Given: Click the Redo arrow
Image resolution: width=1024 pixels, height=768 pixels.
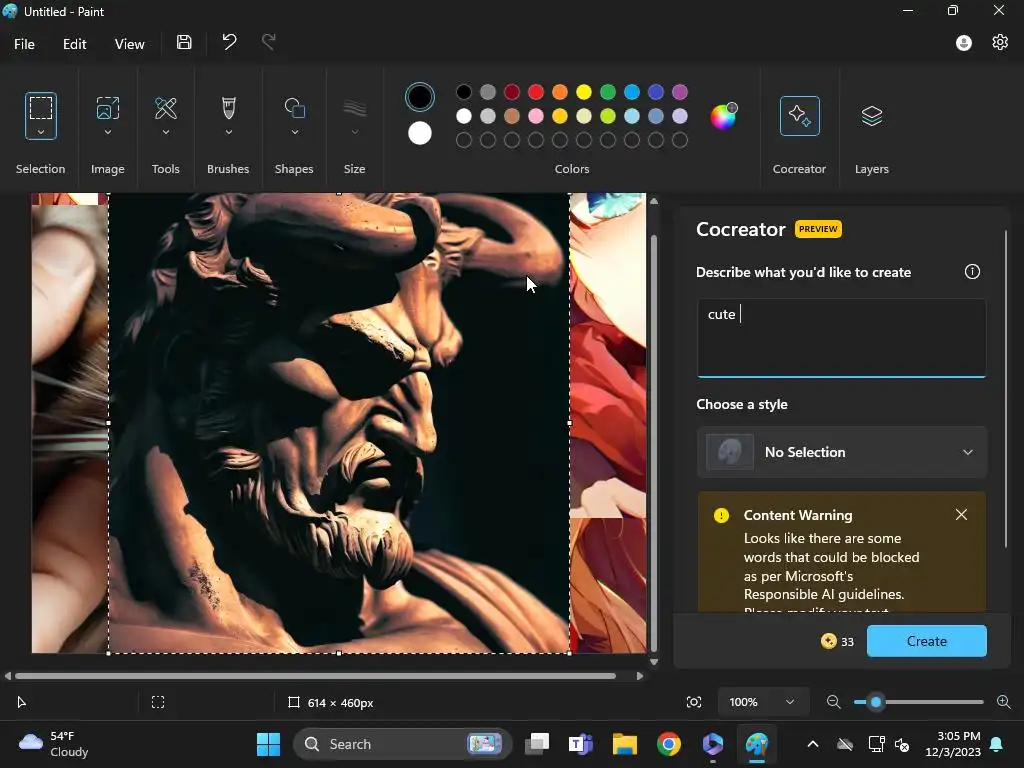Looking at the screenshot, I should 268,42.
